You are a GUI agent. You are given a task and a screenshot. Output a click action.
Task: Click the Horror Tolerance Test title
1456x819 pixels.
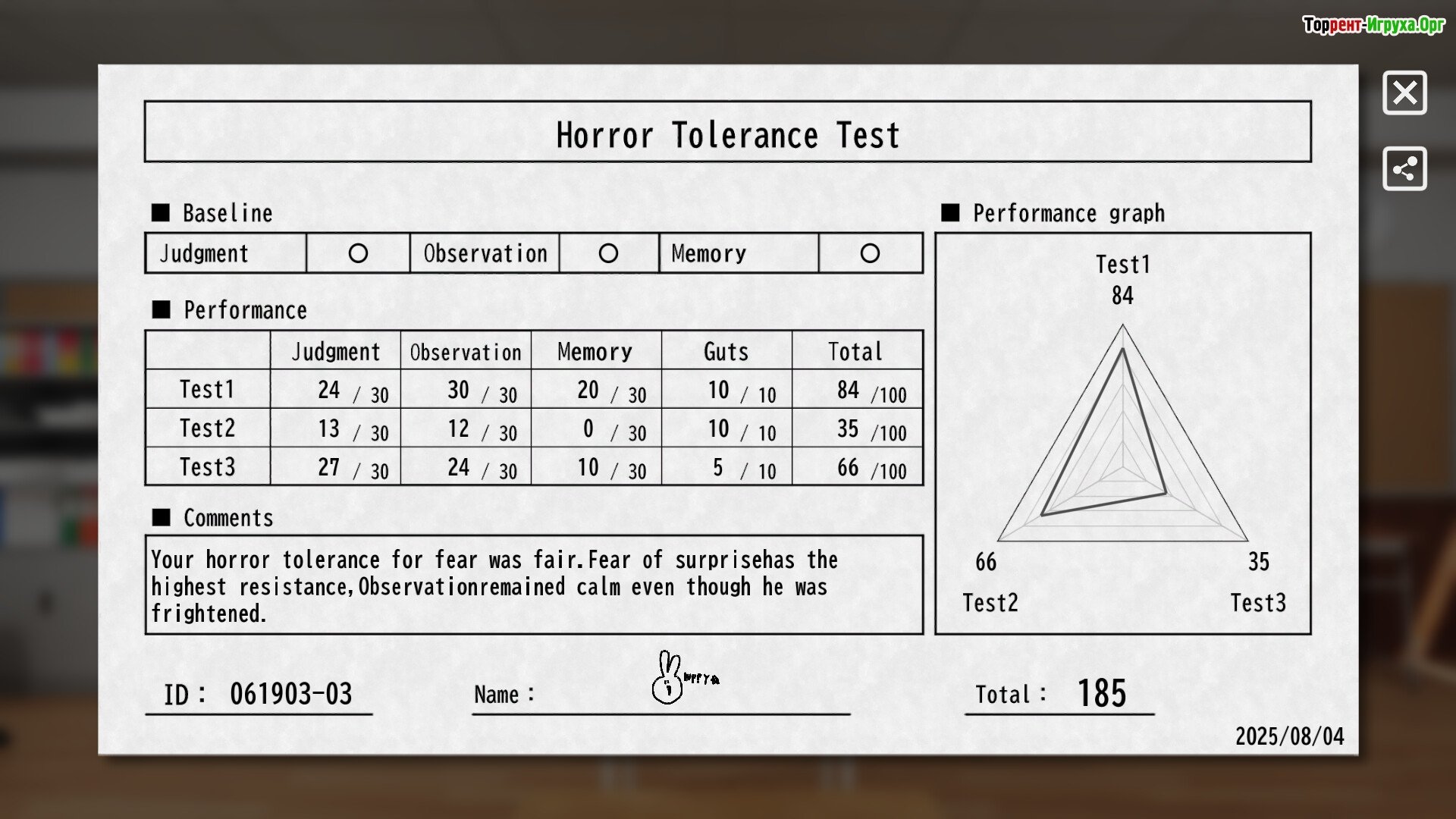pyautogui.click(x=727, y=135)
